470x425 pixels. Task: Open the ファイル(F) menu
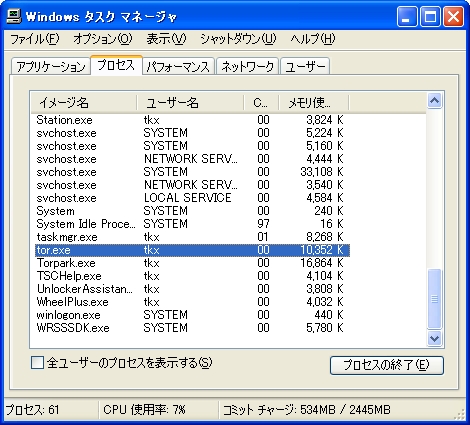[x=35, y=39]
